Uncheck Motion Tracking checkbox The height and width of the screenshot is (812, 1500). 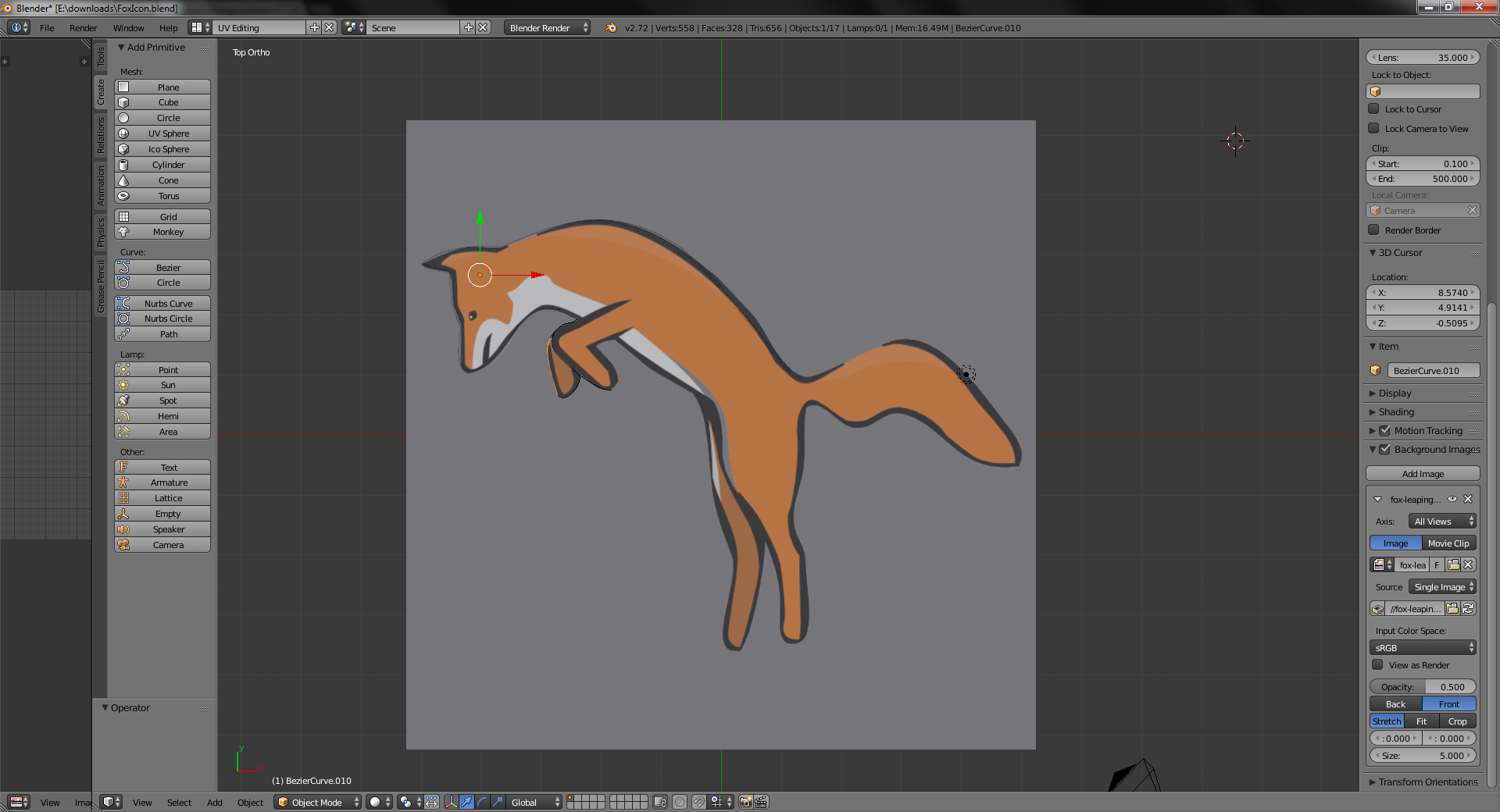coord(1384,431)
